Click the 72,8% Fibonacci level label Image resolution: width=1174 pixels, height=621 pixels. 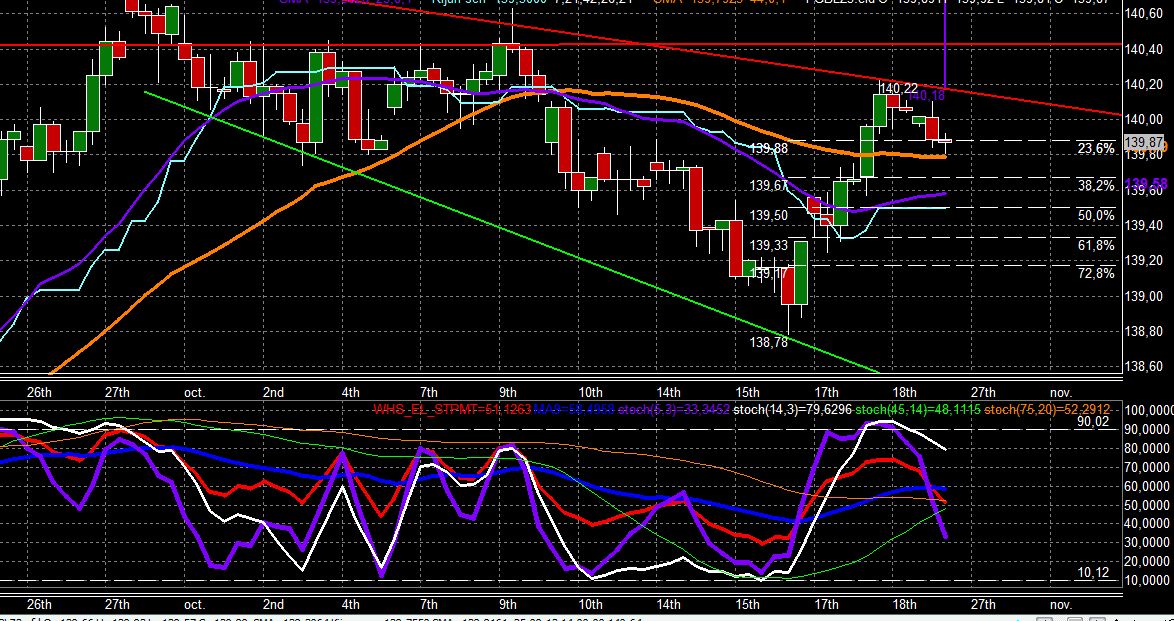(x=1096, y=273)
